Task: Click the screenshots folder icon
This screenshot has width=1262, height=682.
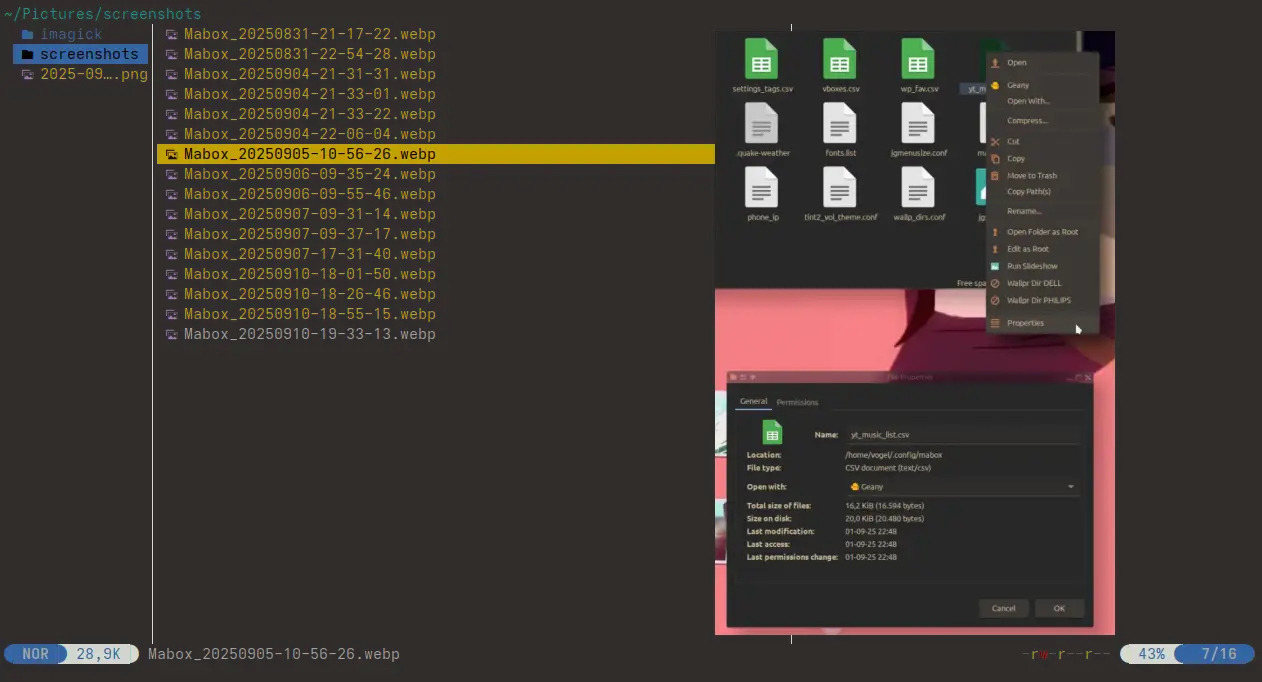Action: (x=27, y=54)
